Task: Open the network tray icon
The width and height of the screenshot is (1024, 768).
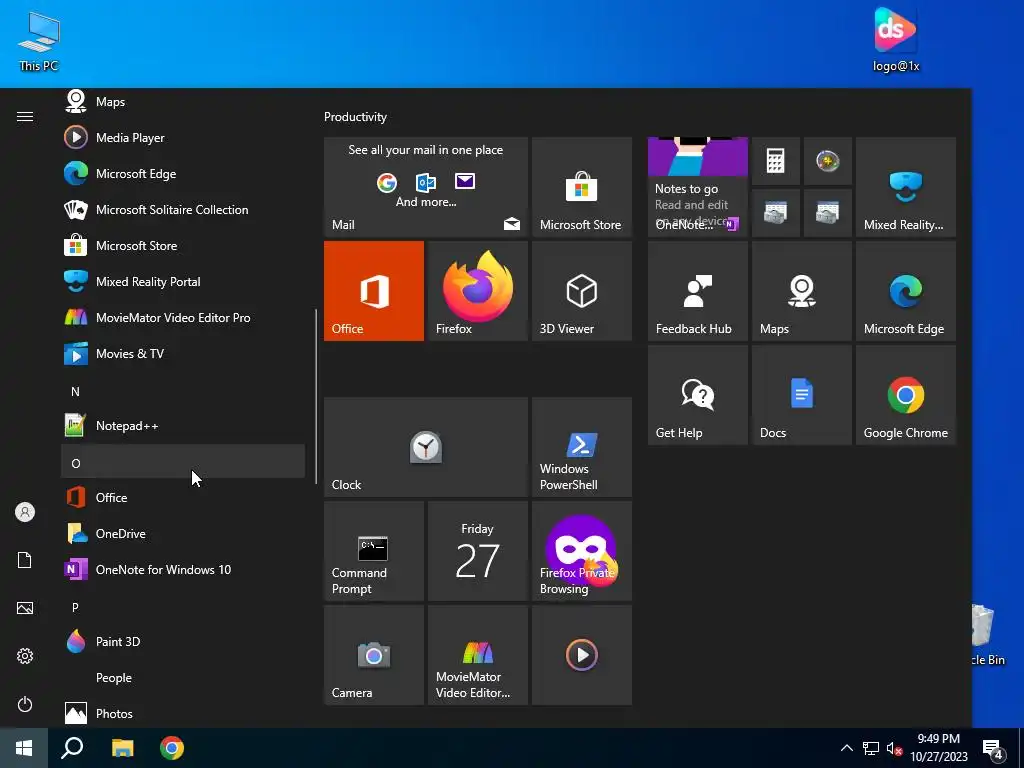Action: click(x=871, y=748)
